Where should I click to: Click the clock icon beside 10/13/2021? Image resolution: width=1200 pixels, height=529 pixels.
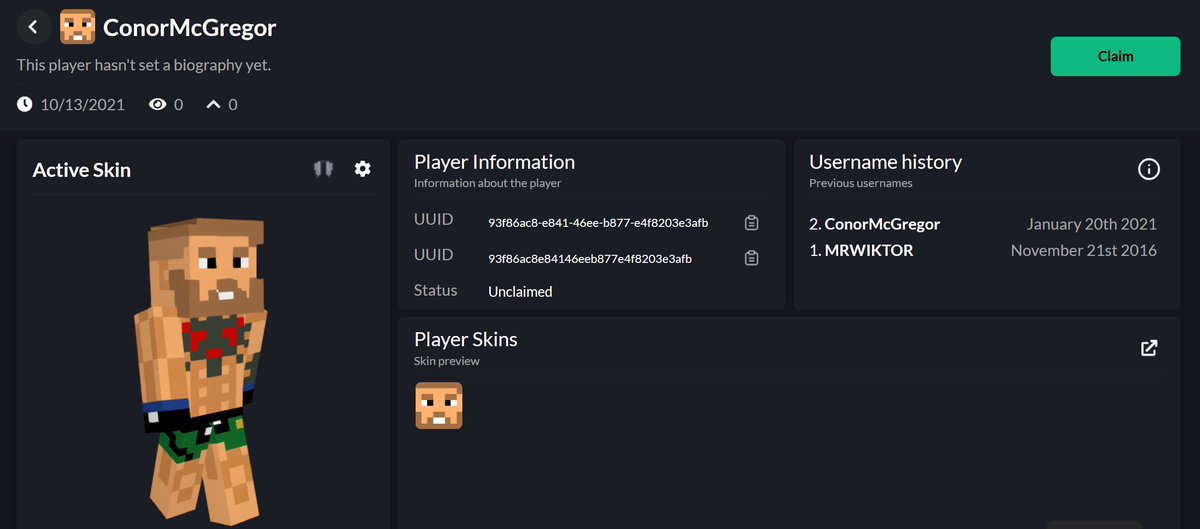click(25, 104)
